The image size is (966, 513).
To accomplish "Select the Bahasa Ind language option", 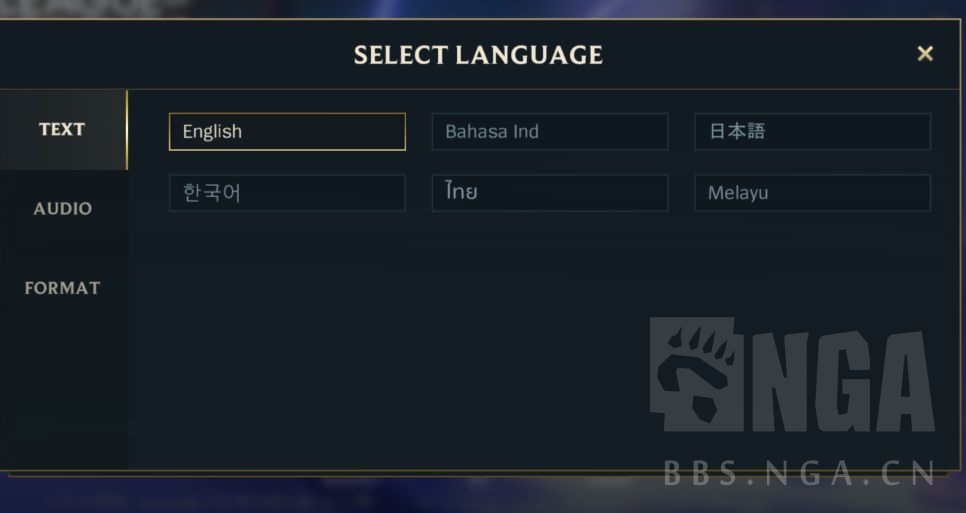I will [549, 132].
